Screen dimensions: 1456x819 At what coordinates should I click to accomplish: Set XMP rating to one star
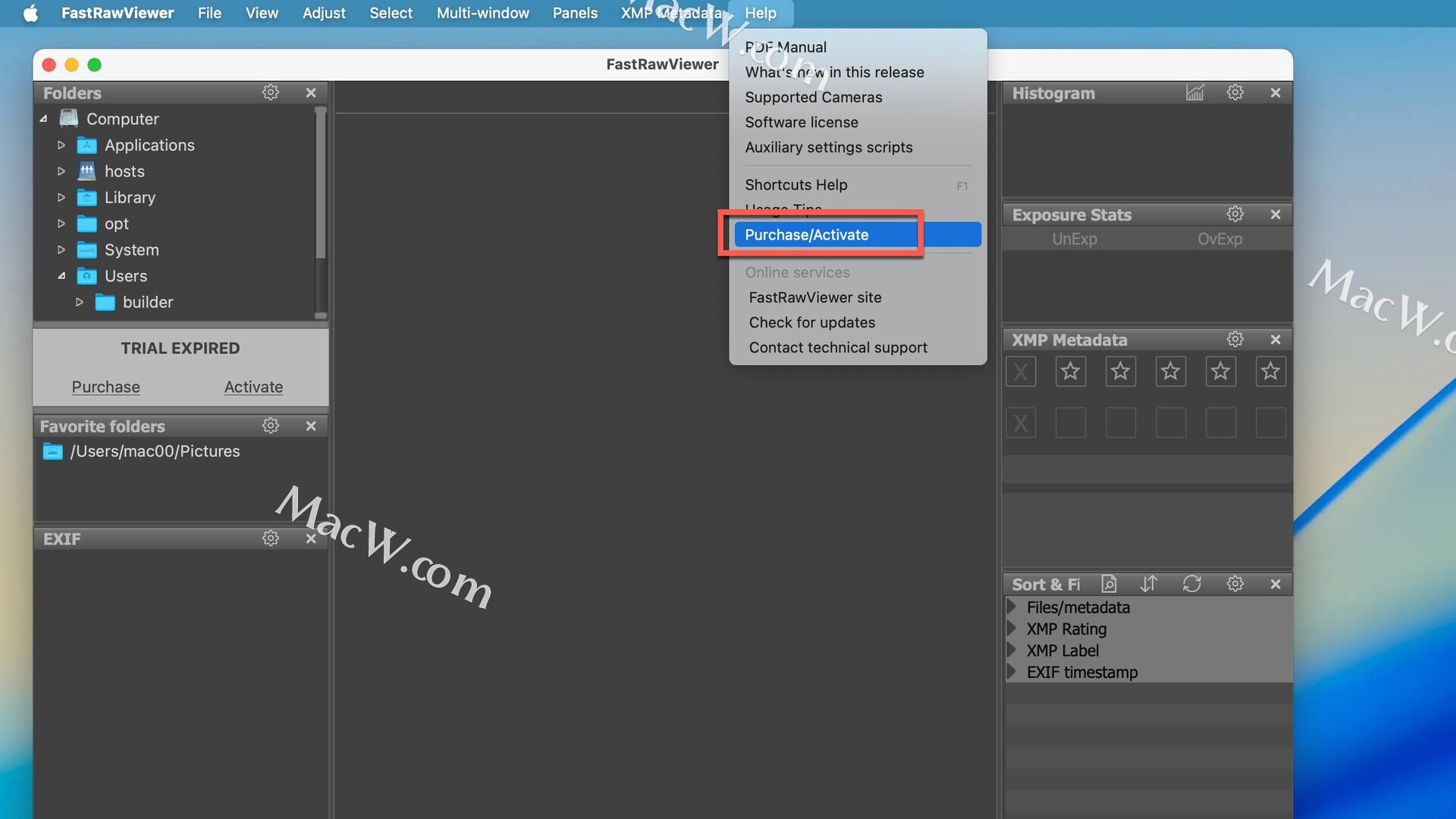coord(1070,372)
